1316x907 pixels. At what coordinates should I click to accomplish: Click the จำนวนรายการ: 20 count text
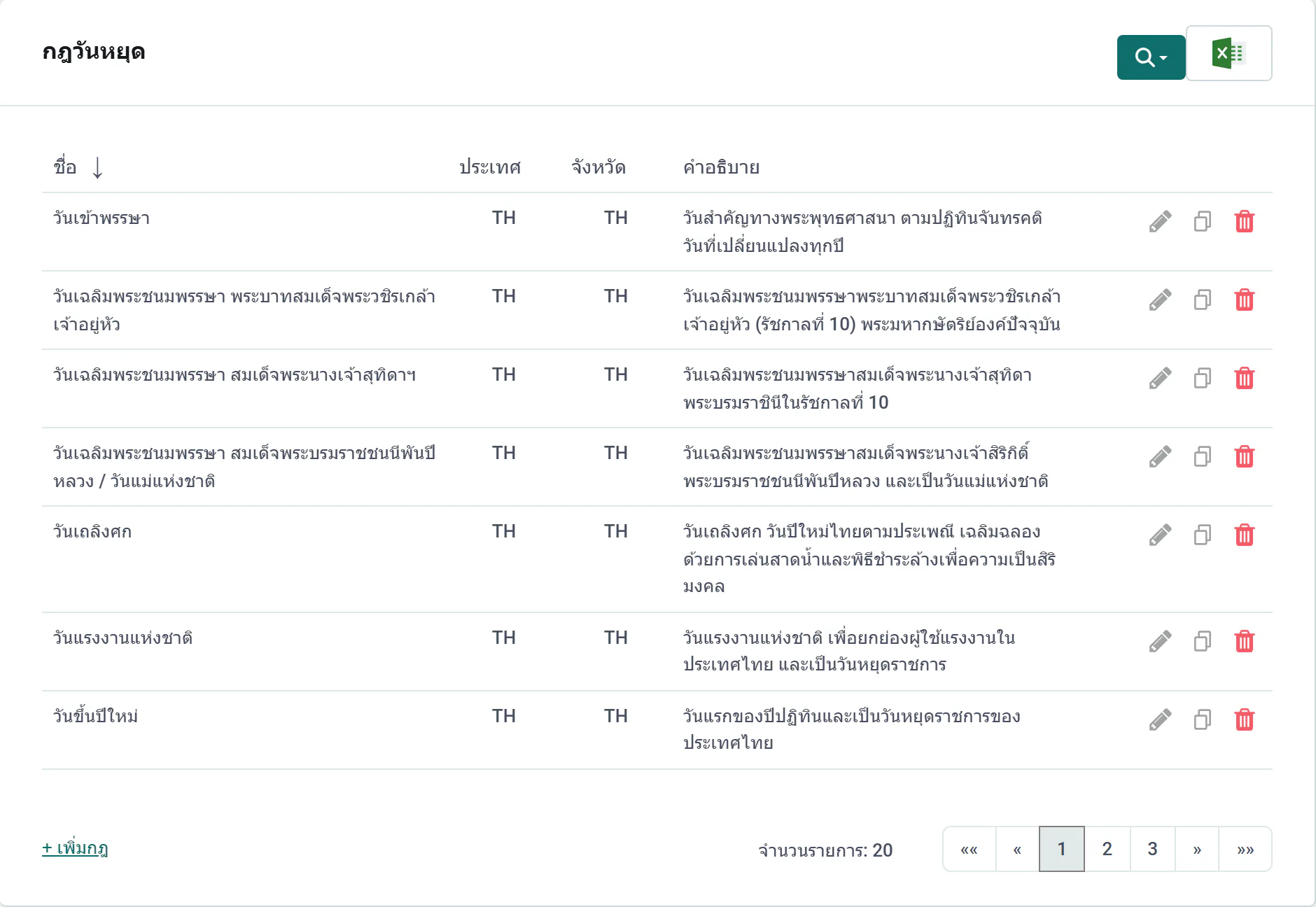point(825,850)
